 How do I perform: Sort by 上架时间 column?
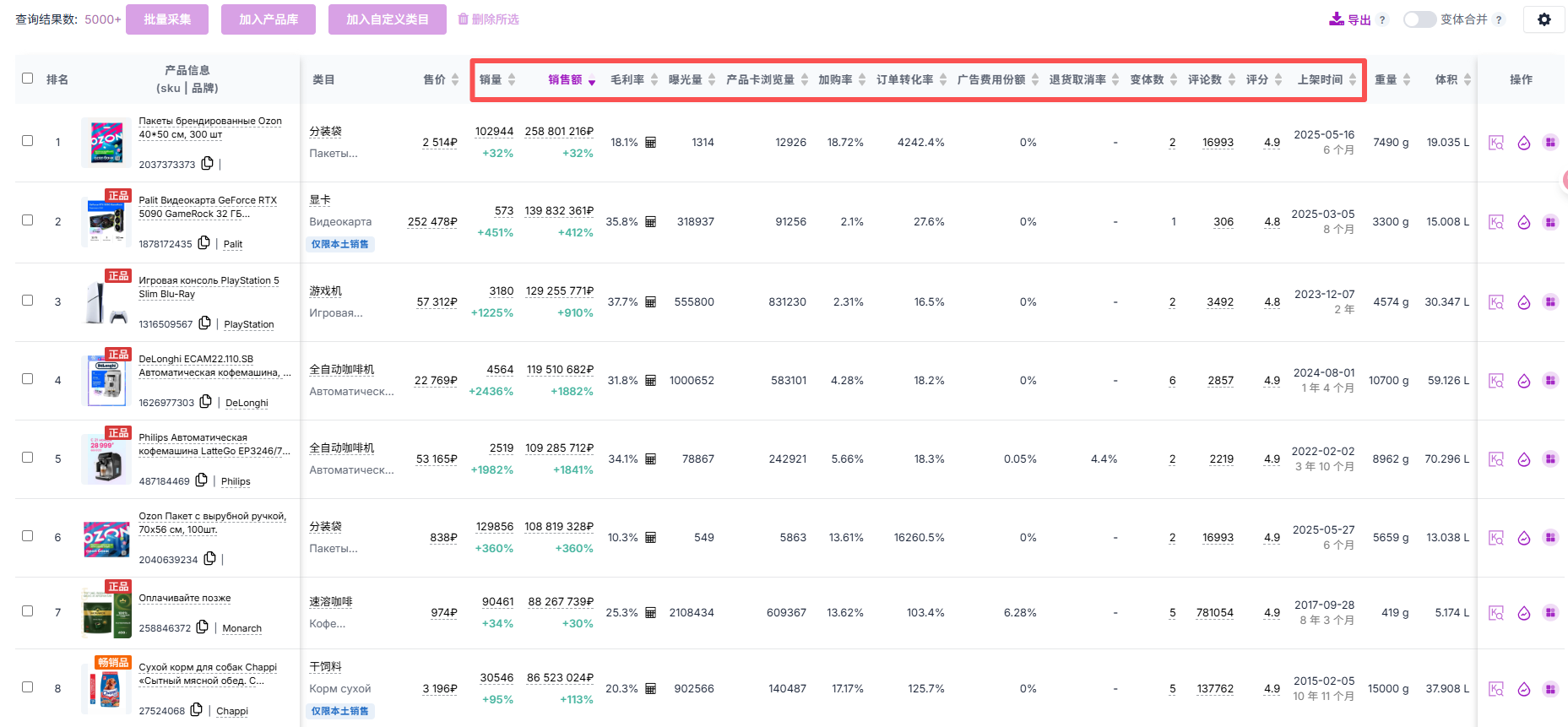coord(1326,79)
